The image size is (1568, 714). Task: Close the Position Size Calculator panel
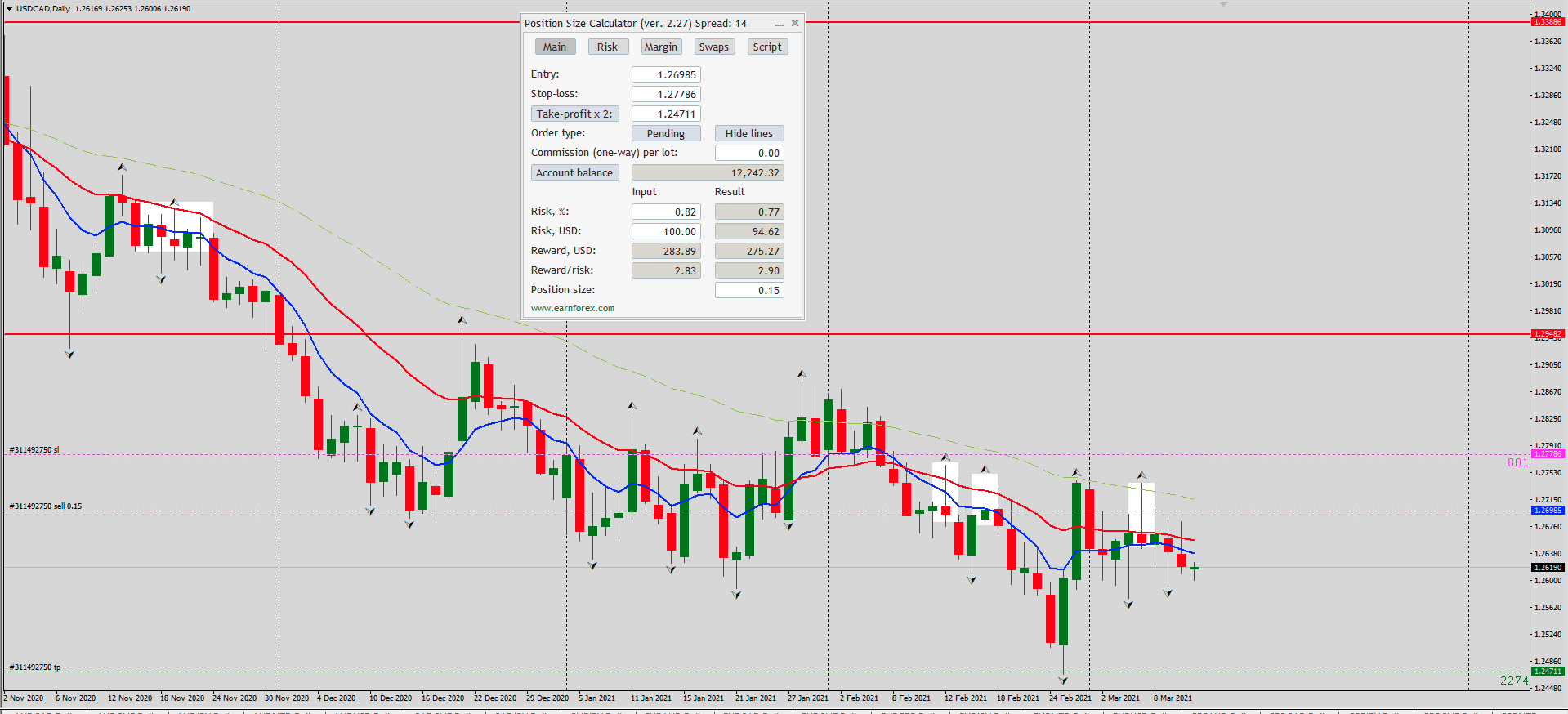(795, 23)
